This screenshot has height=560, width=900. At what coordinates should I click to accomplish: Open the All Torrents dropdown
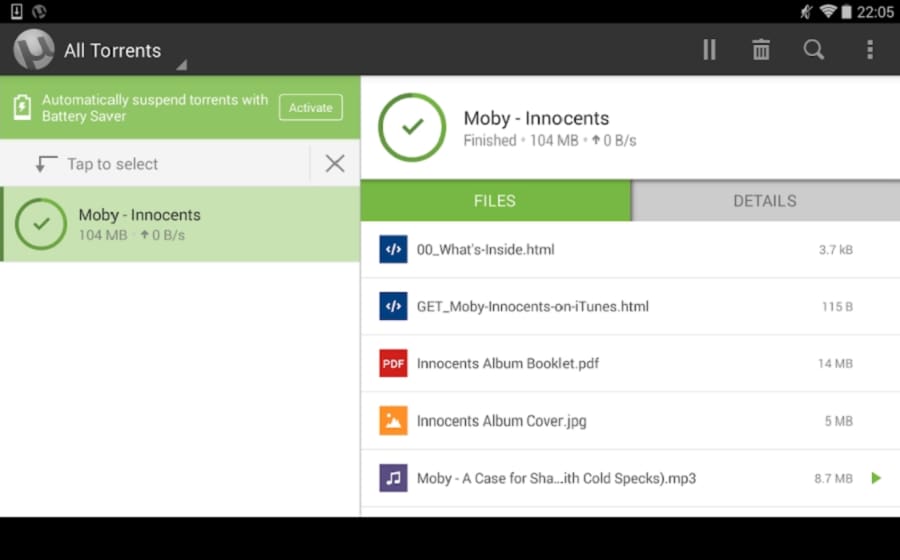coord(125,51)
